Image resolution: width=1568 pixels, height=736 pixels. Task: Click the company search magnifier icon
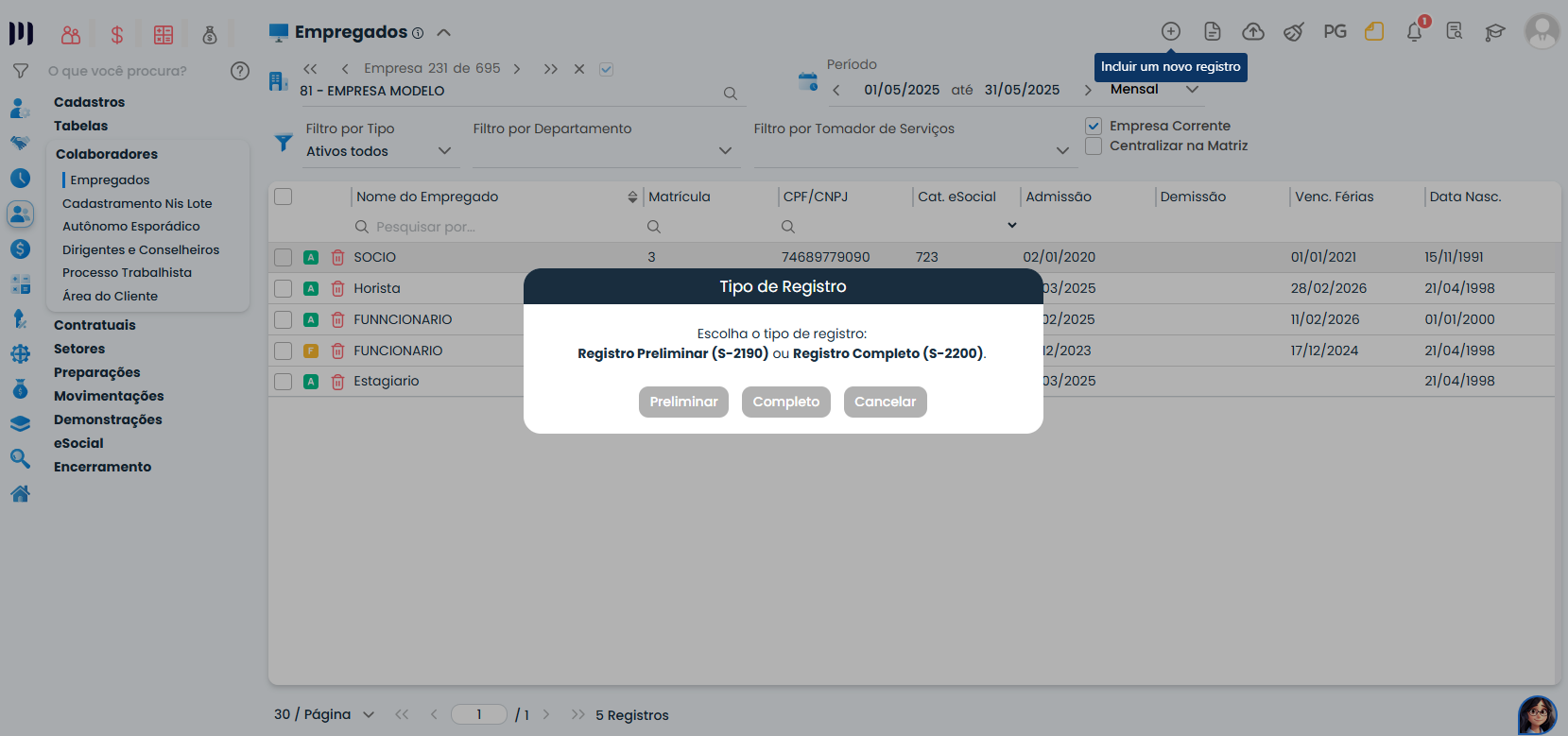pyautogui.click(x=731, y=93)
